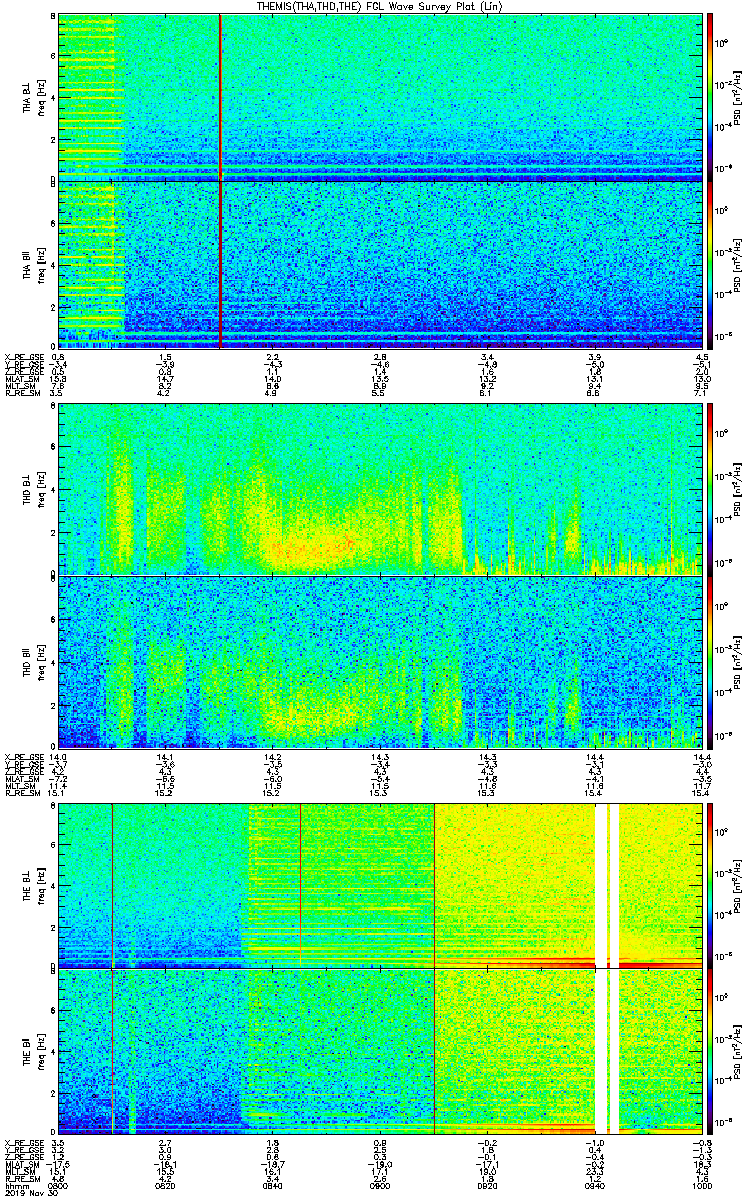Click the '0820' time tick label
The width and height of the screenshot is (750, 1200).
pos(165,1186)
